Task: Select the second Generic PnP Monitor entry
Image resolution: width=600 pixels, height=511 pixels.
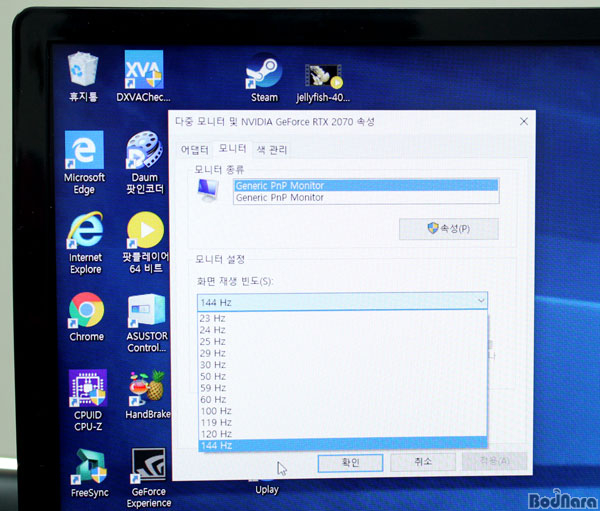Action: click(x=366, y=198)
